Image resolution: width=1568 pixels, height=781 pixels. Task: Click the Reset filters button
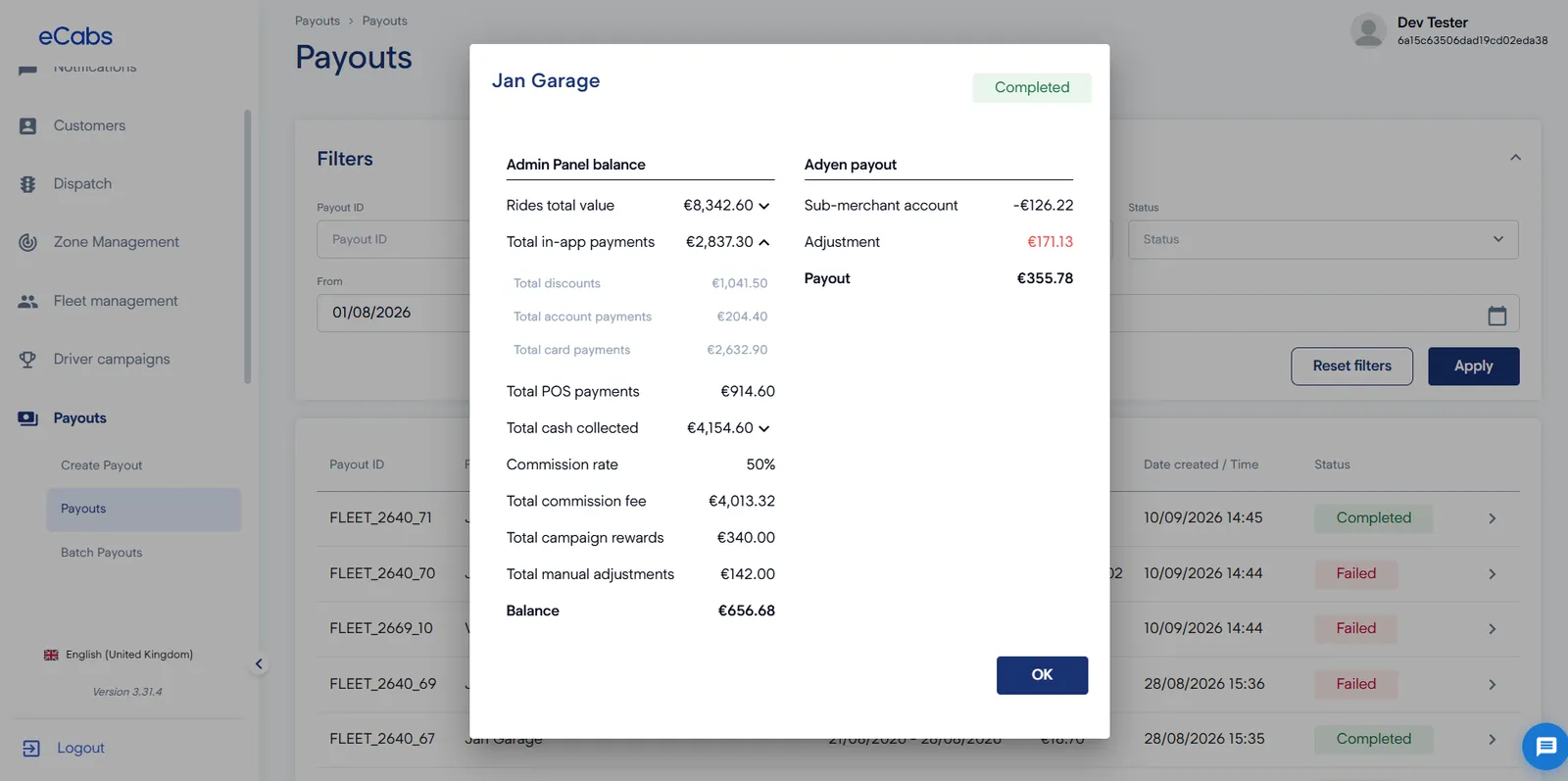click(1351, 366)
